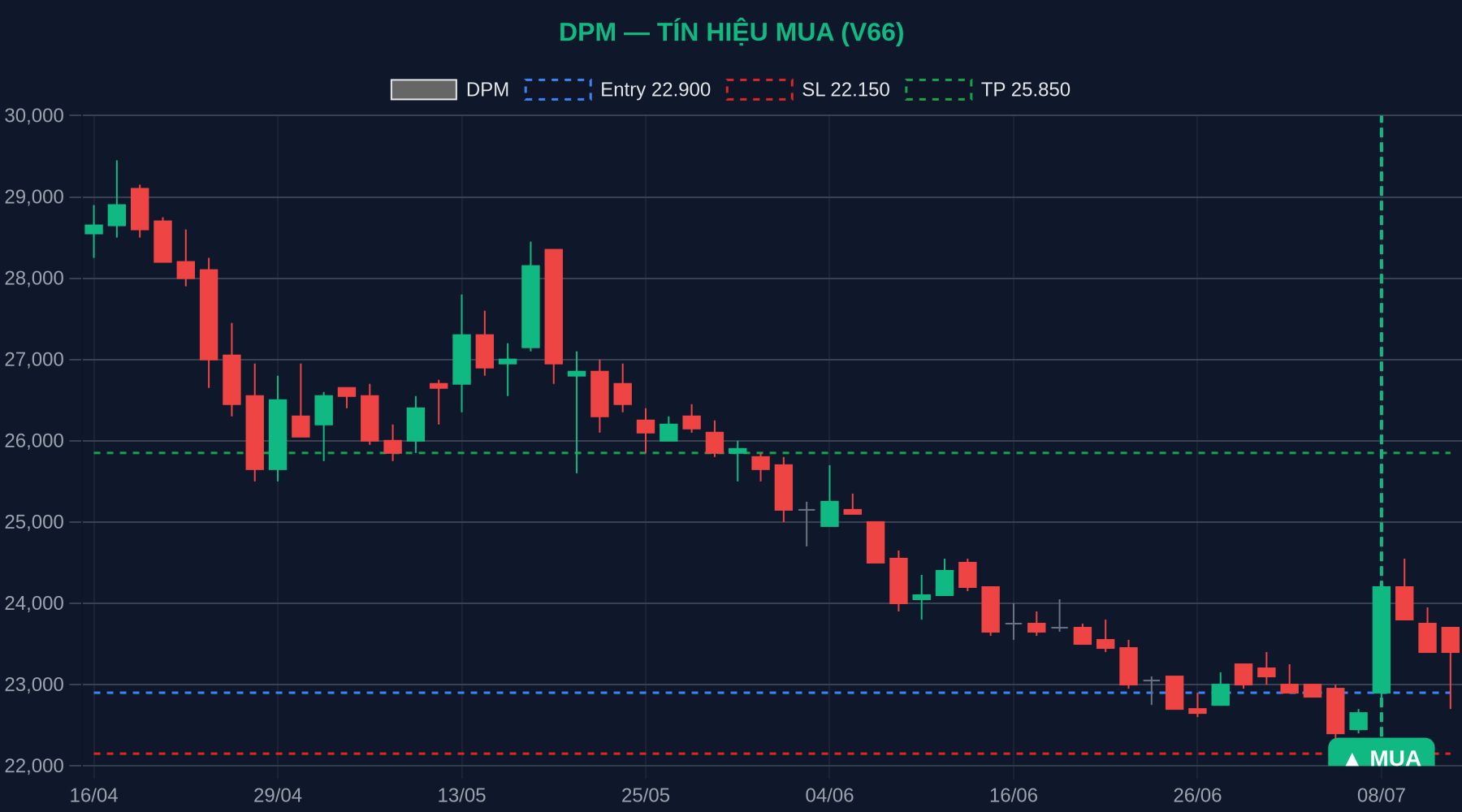Toggle the DPM candlestick series in legend
The image size is (1462, 812).
tap(450, 89)
